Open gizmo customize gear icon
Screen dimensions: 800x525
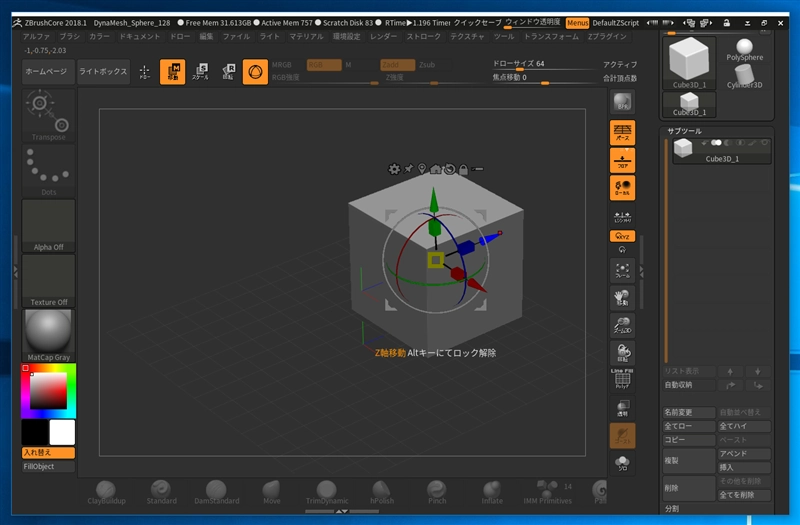click(x=394, y=169)
